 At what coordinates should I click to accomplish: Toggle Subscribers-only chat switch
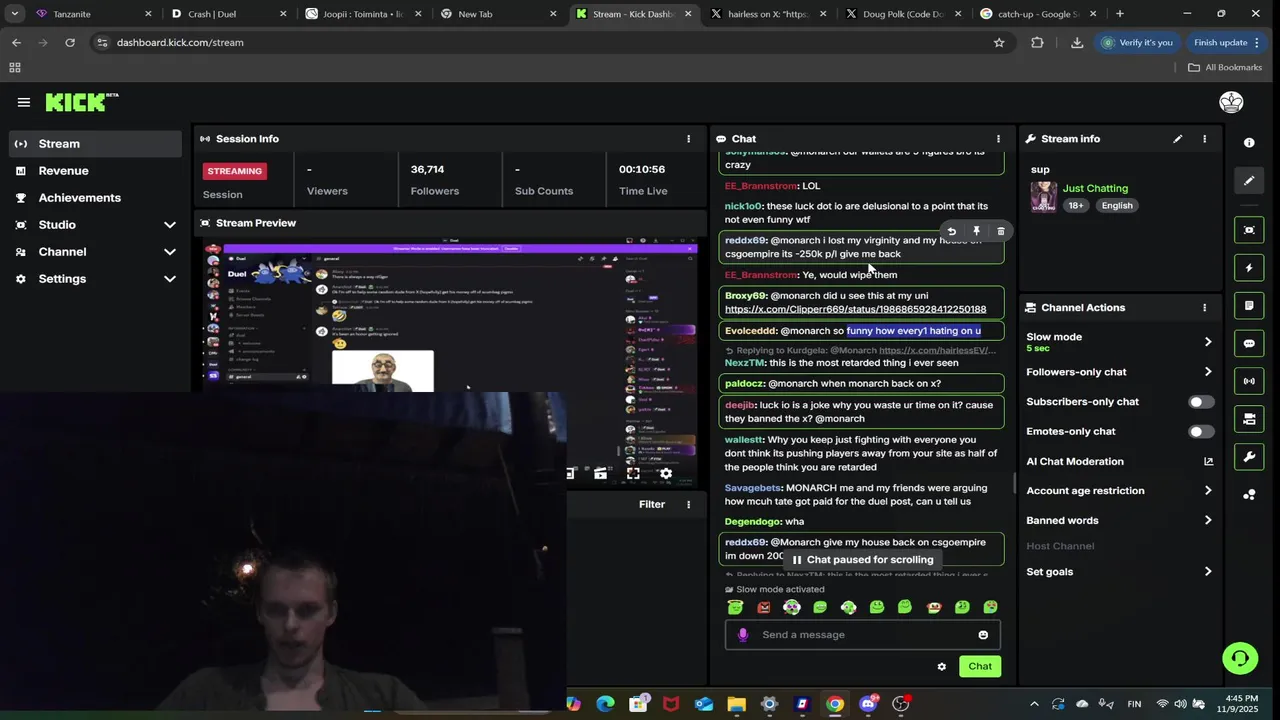1201,402
